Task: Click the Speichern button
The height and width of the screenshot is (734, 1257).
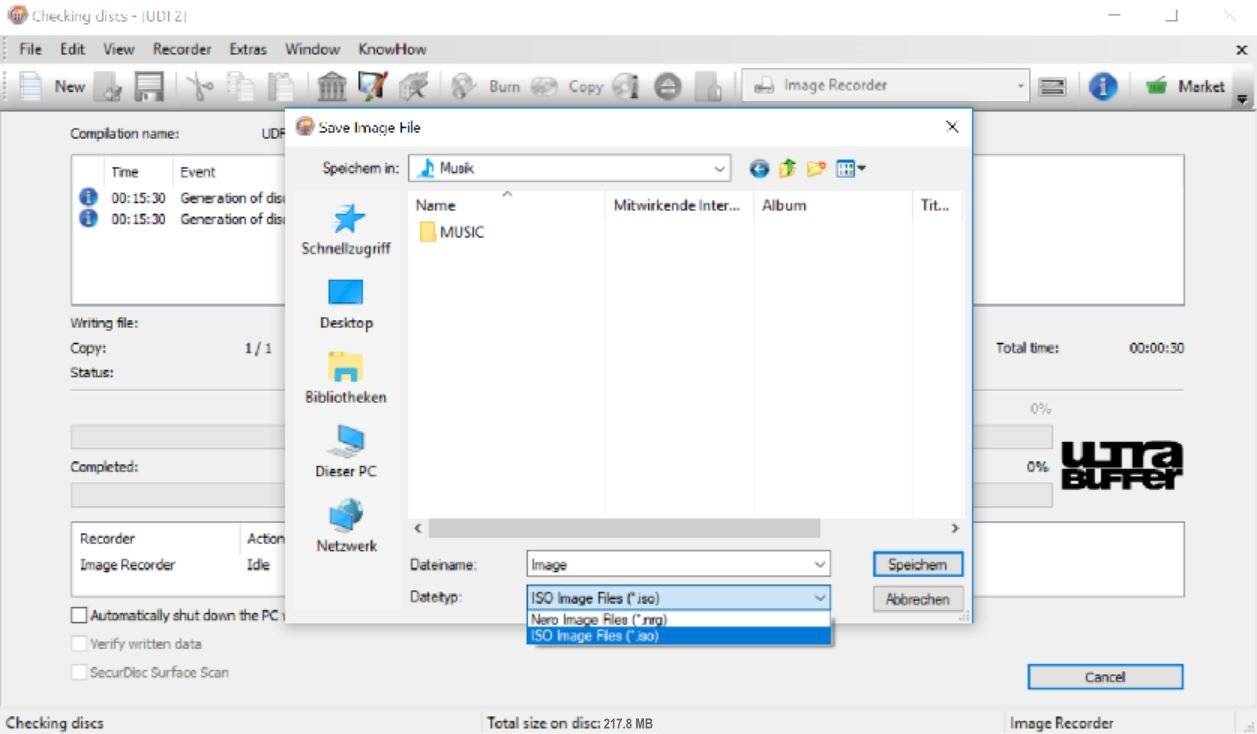Action: tap(916, 564)
